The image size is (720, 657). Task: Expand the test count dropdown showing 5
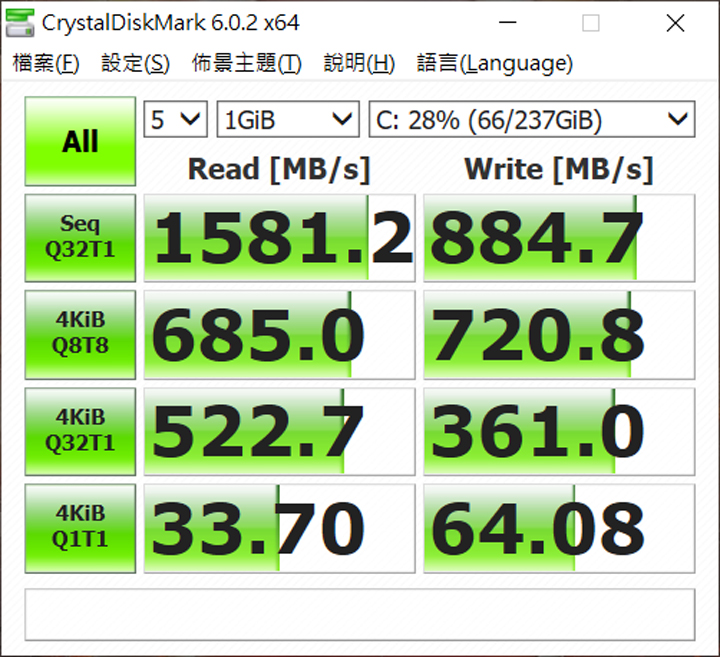(175, 119)
